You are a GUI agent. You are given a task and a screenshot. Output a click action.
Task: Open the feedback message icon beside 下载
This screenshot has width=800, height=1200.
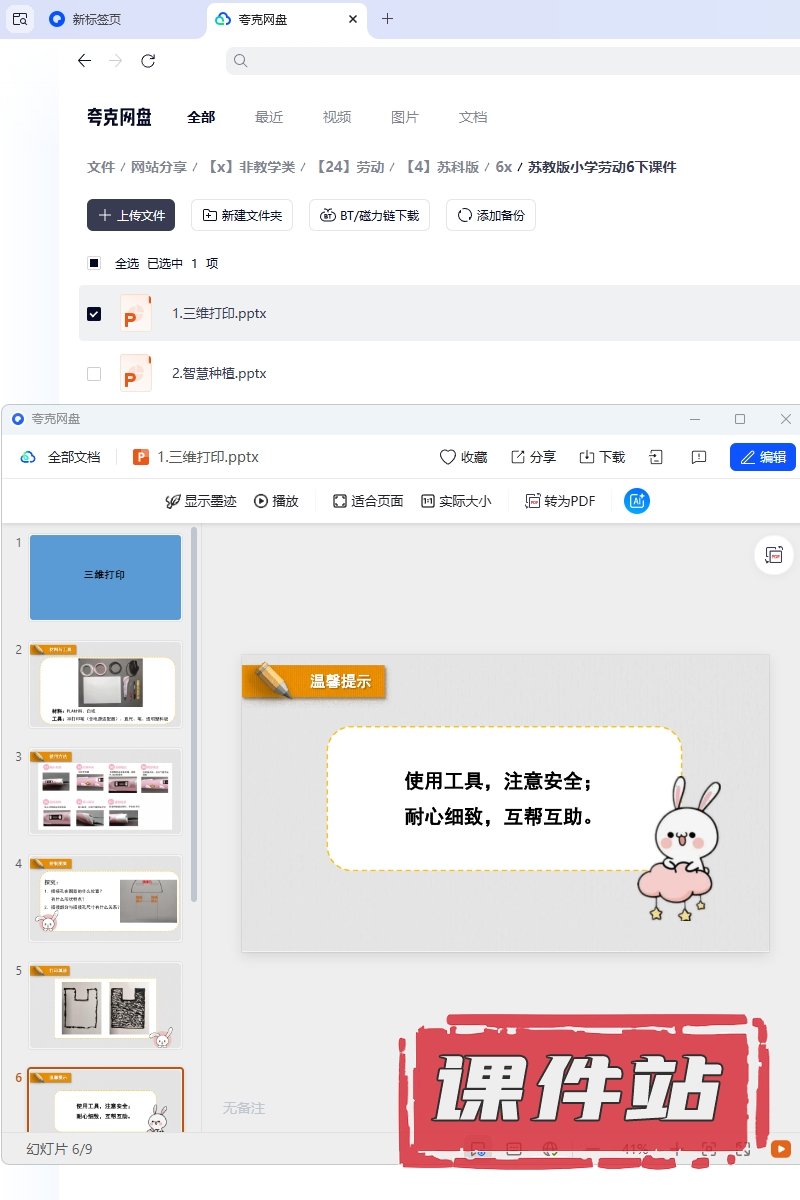[699, 457]
